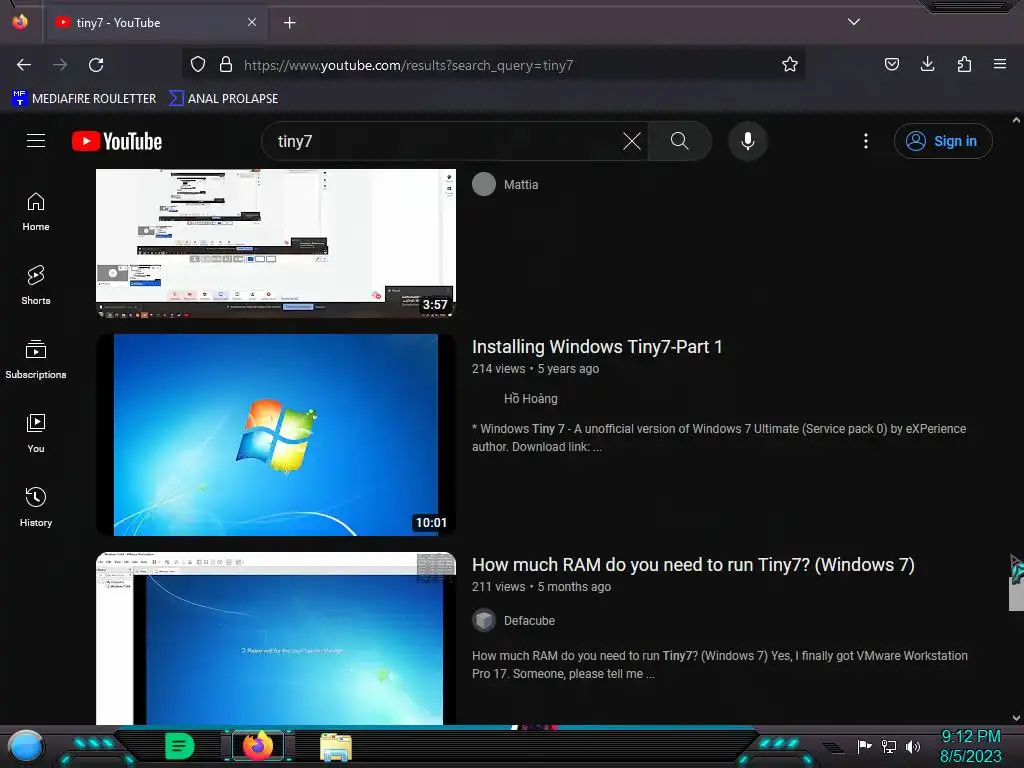
Task: Open Installing Windows Tiny7-Part 1 title
Action: 597,347
